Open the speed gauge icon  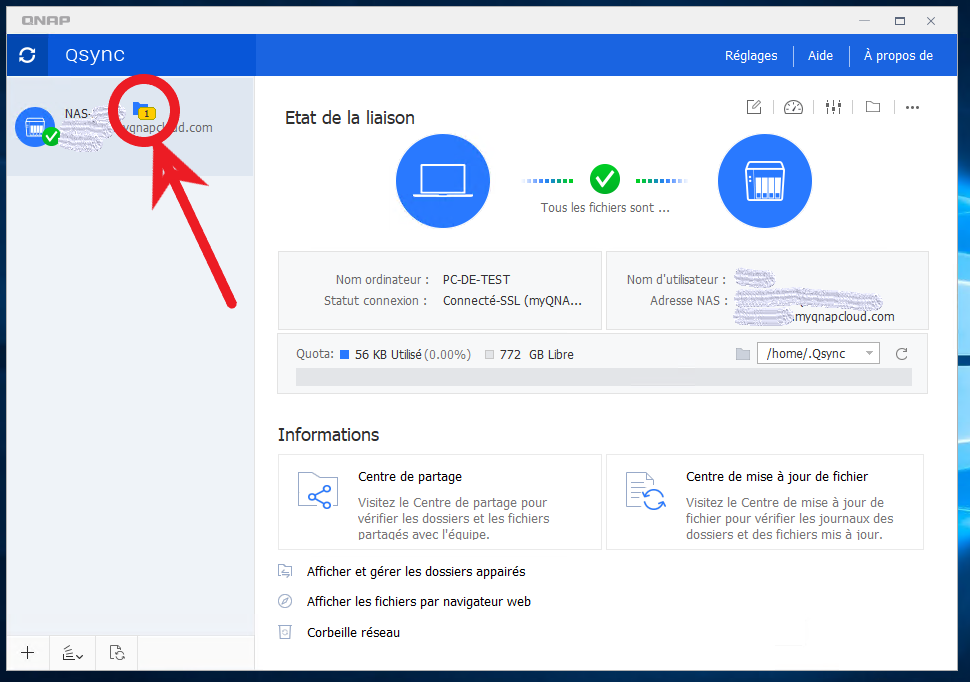tap(793, 107)
